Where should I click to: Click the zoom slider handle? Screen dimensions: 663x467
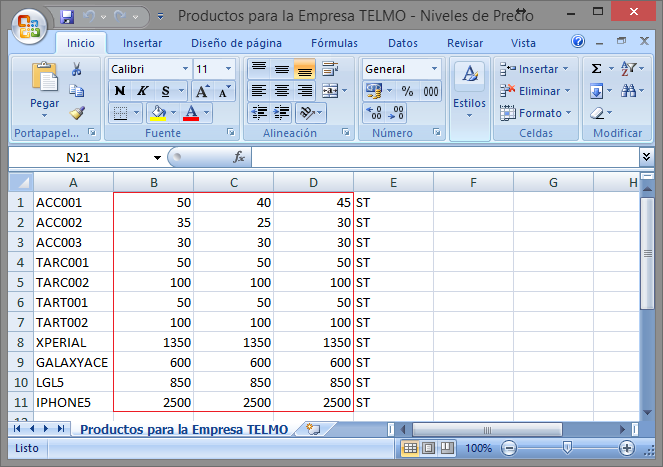click(x=567, y=448)
